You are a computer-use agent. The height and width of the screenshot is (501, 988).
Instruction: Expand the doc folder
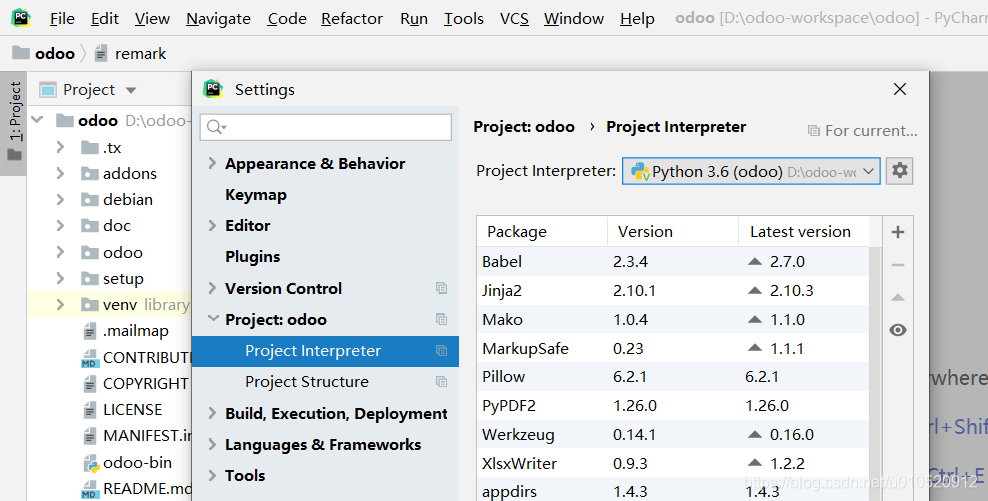(60, 226)
